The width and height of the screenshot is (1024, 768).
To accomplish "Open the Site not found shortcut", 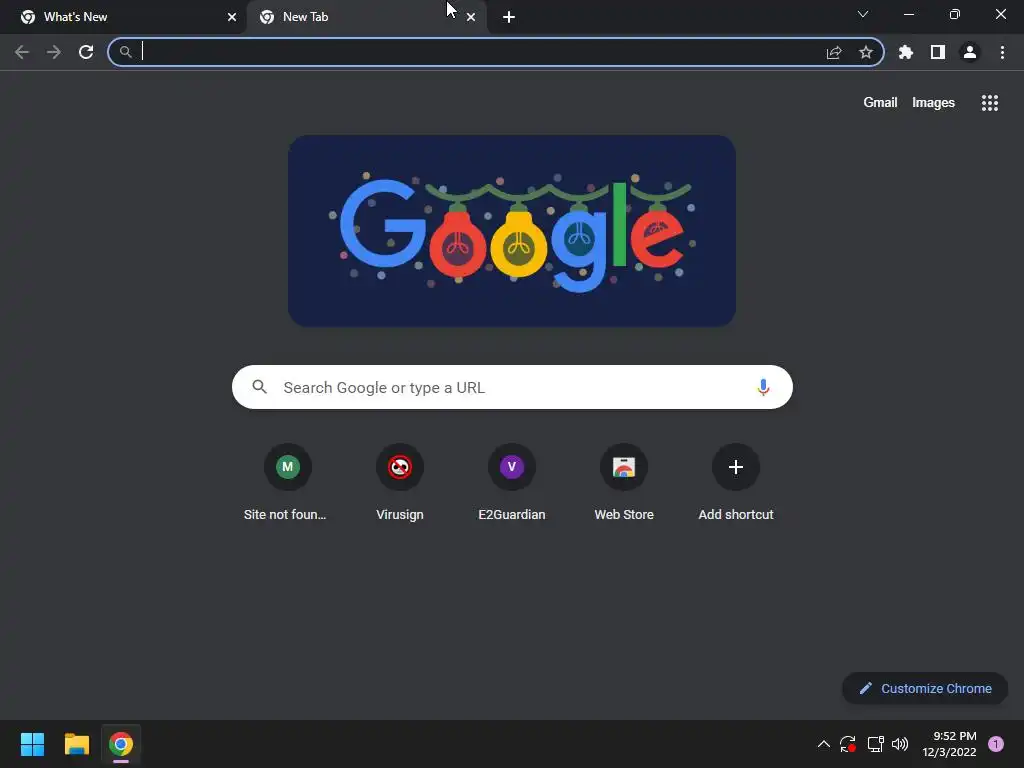I will click(287, 482).
